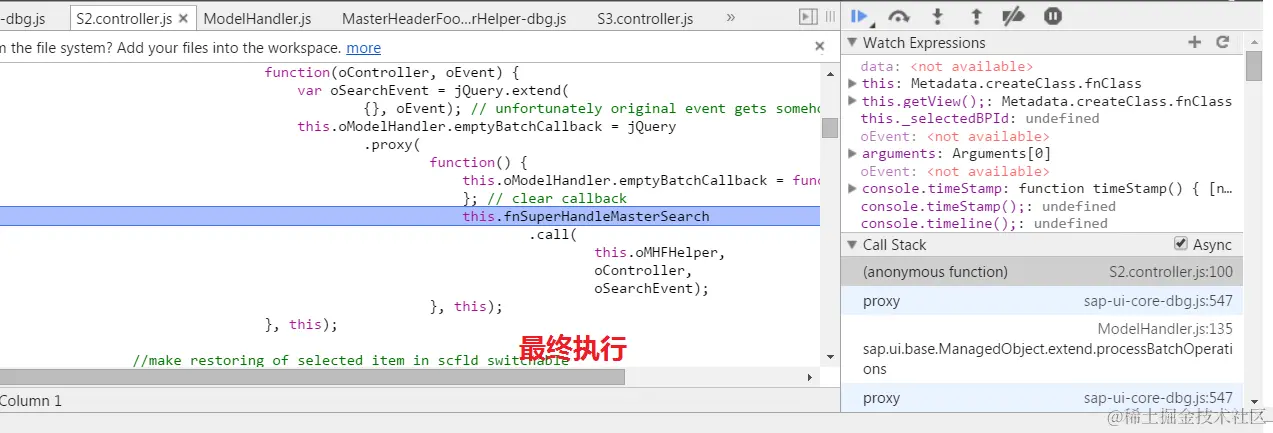Collapse the Watch Expressions section
The width and height of the screenshot is (1273, 433).
point(852,43)
